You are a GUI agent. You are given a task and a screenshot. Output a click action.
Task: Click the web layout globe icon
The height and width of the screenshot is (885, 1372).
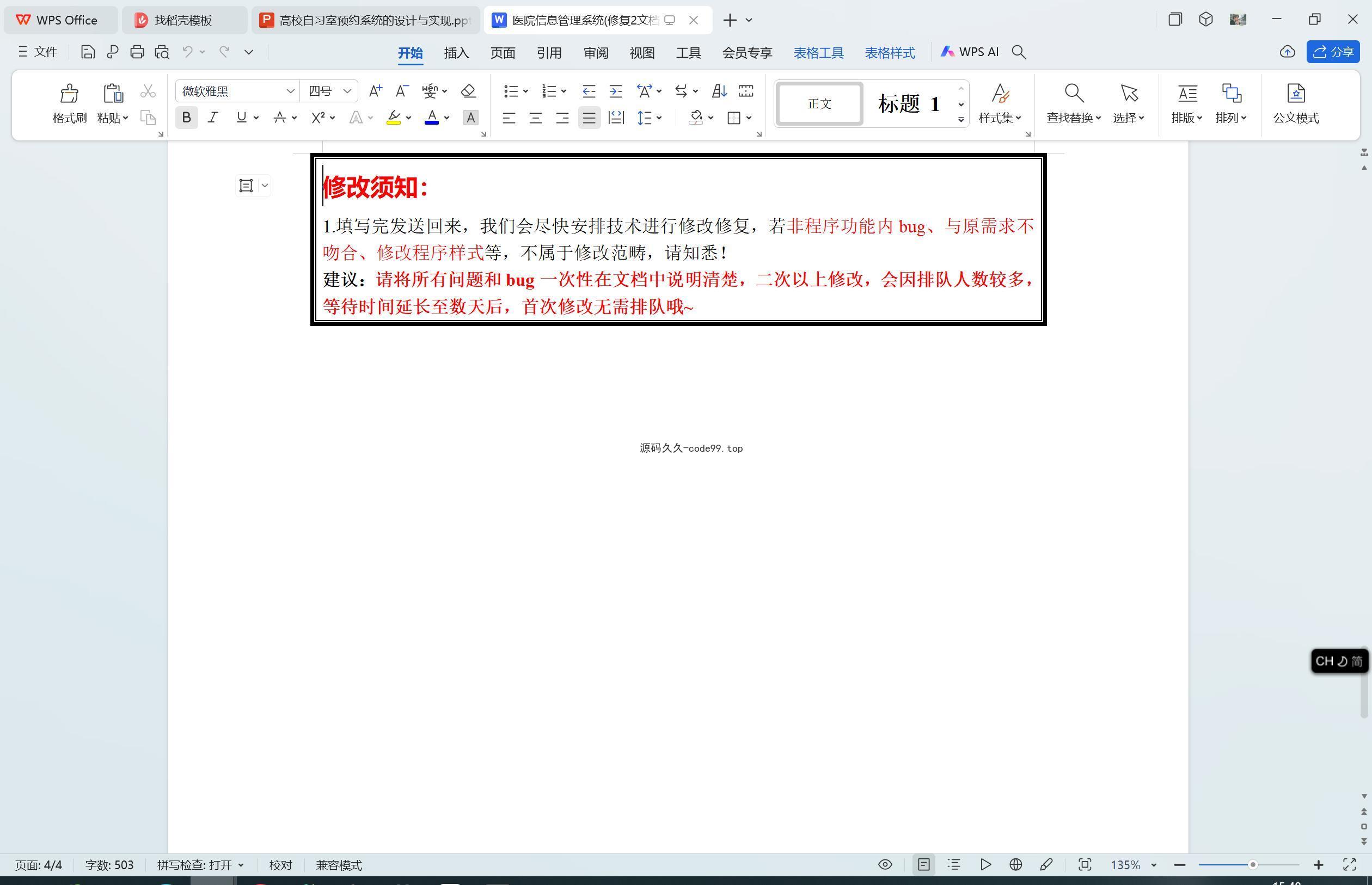[1015, 865]
